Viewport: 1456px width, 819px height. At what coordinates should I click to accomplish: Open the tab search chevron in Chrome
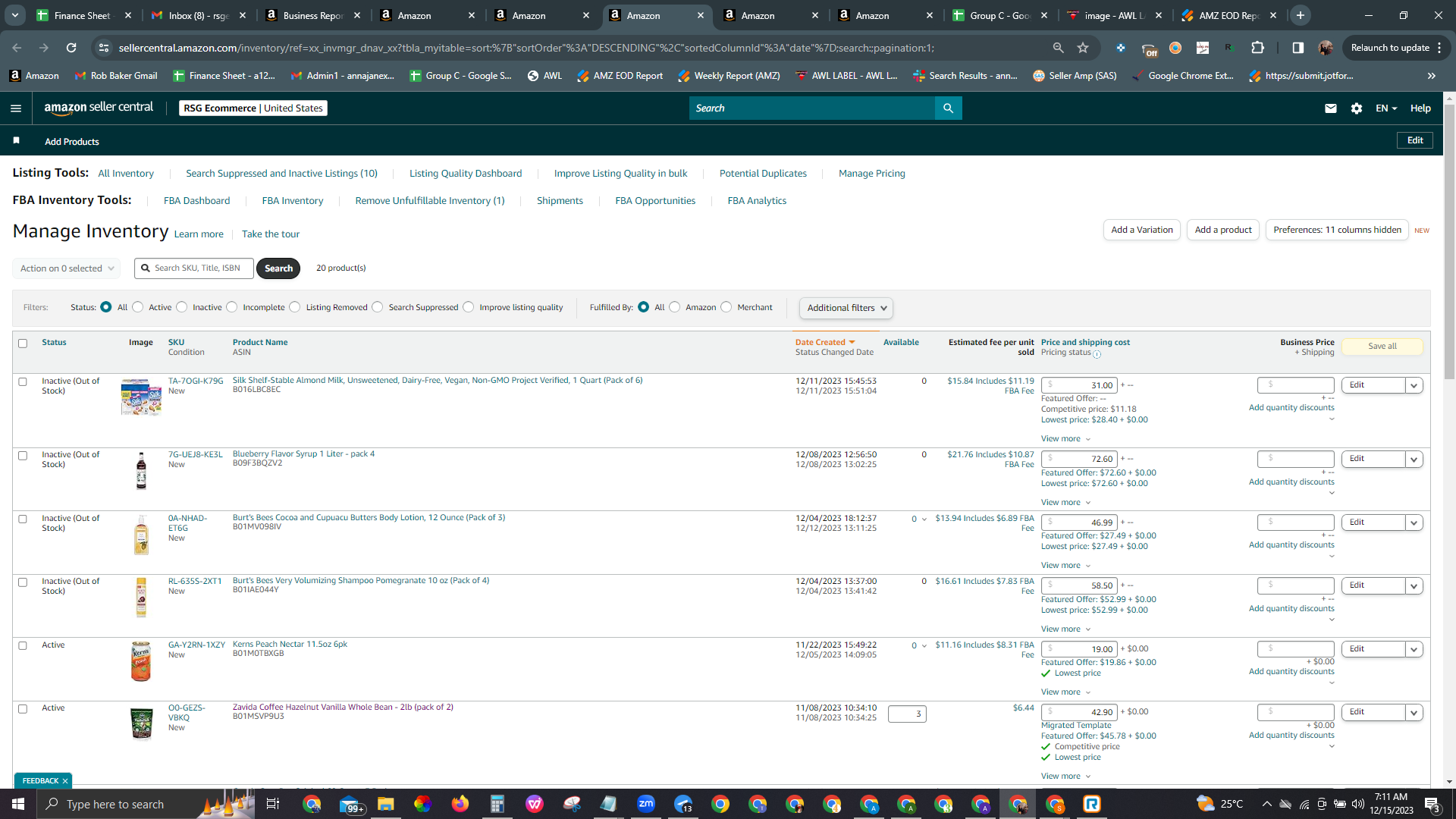tap(15, 15)
